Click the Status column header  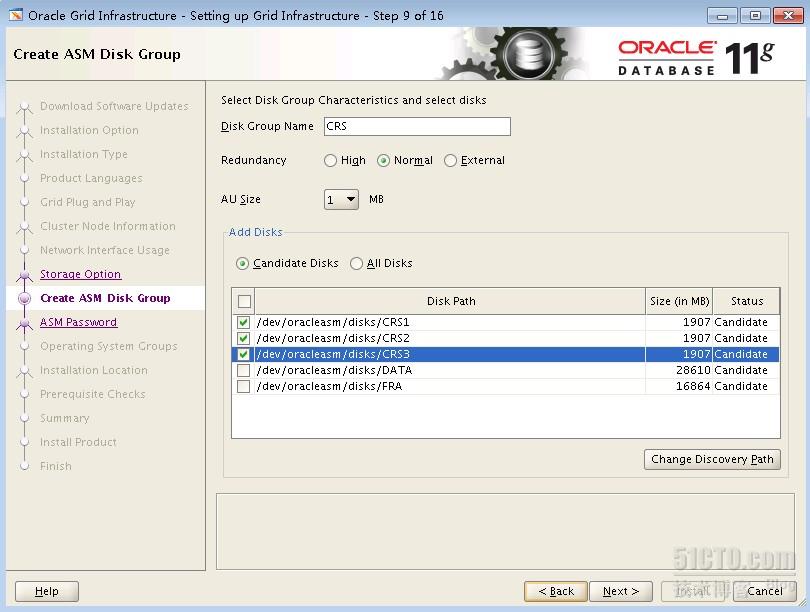[x=746, y=301]
